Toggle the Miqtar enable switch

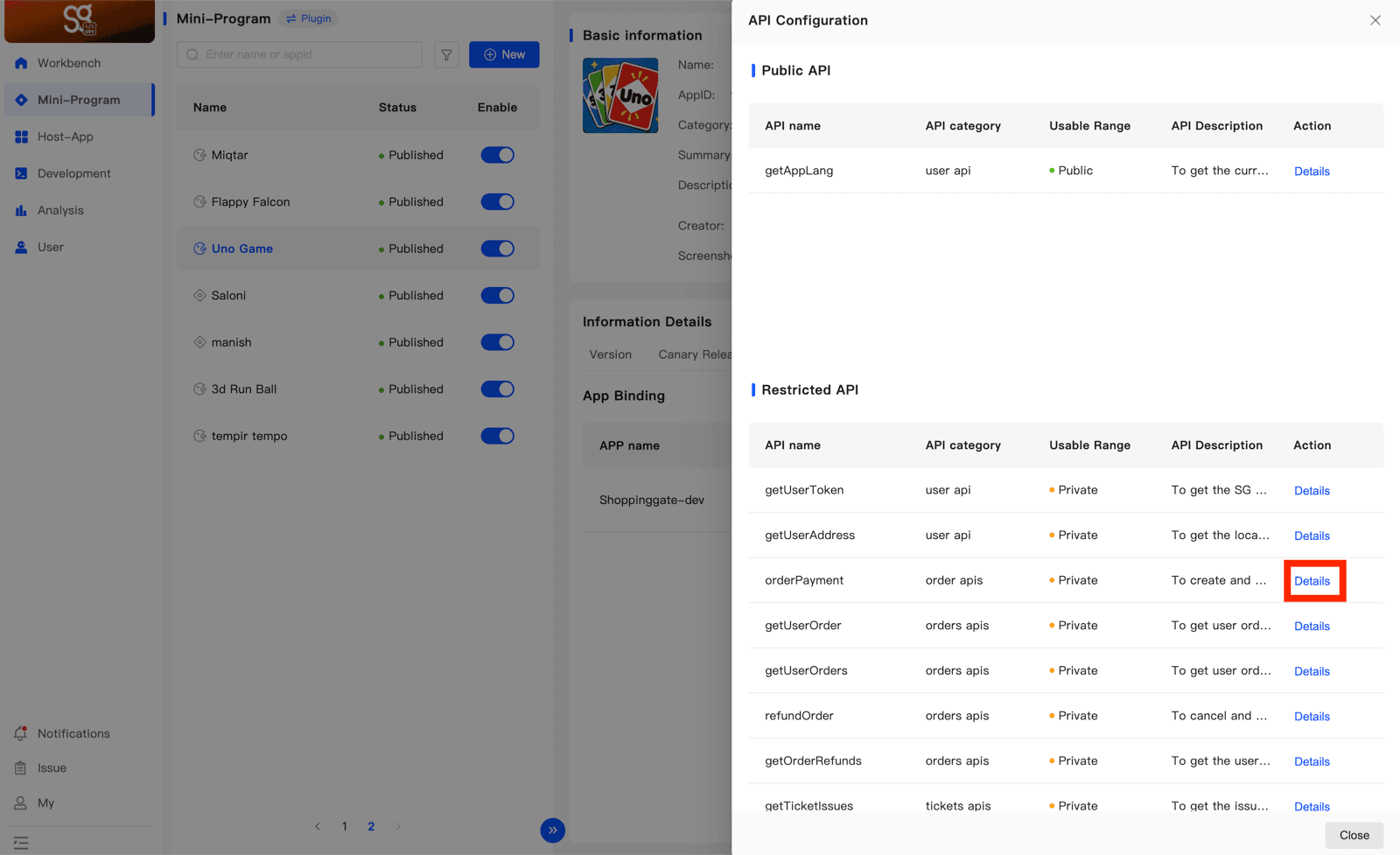497,155
